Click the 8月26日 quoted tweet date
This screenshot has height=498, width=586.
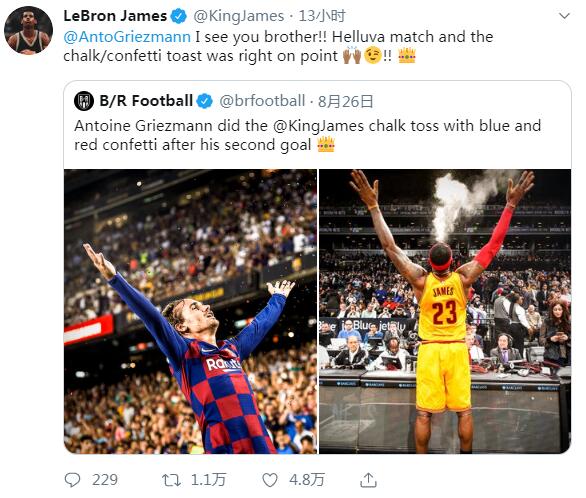346,101
